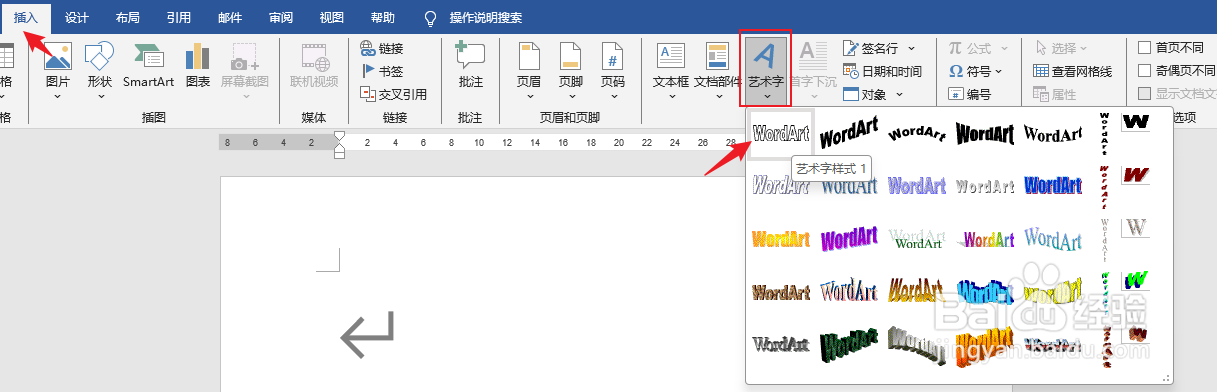Insert 日期和时间 (Date and Time)

[882, 71]
